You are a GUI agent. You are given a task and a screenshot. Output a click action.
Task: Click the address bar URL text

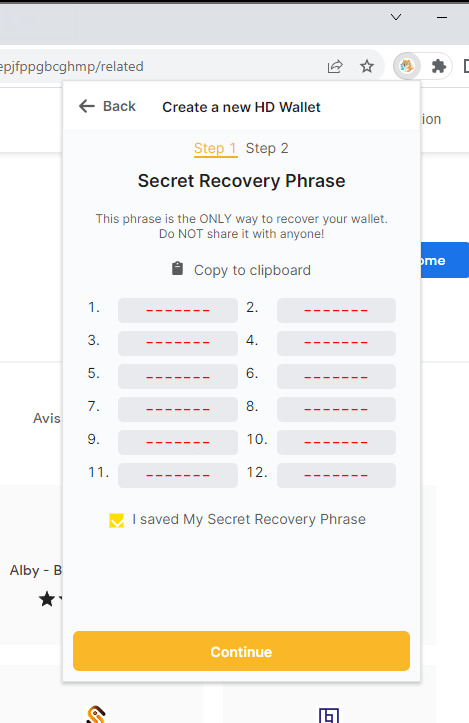[x=72, y=66]
